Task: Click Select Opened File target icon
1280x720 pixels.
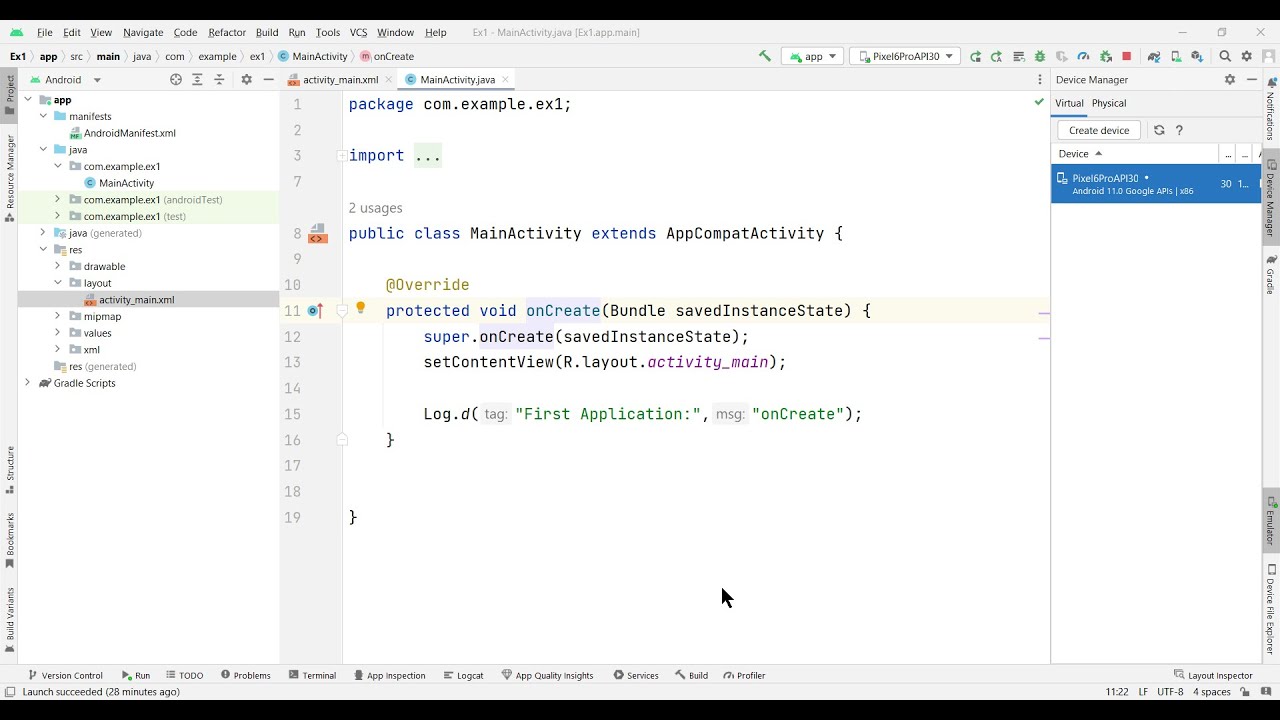Action: point(176,79)
